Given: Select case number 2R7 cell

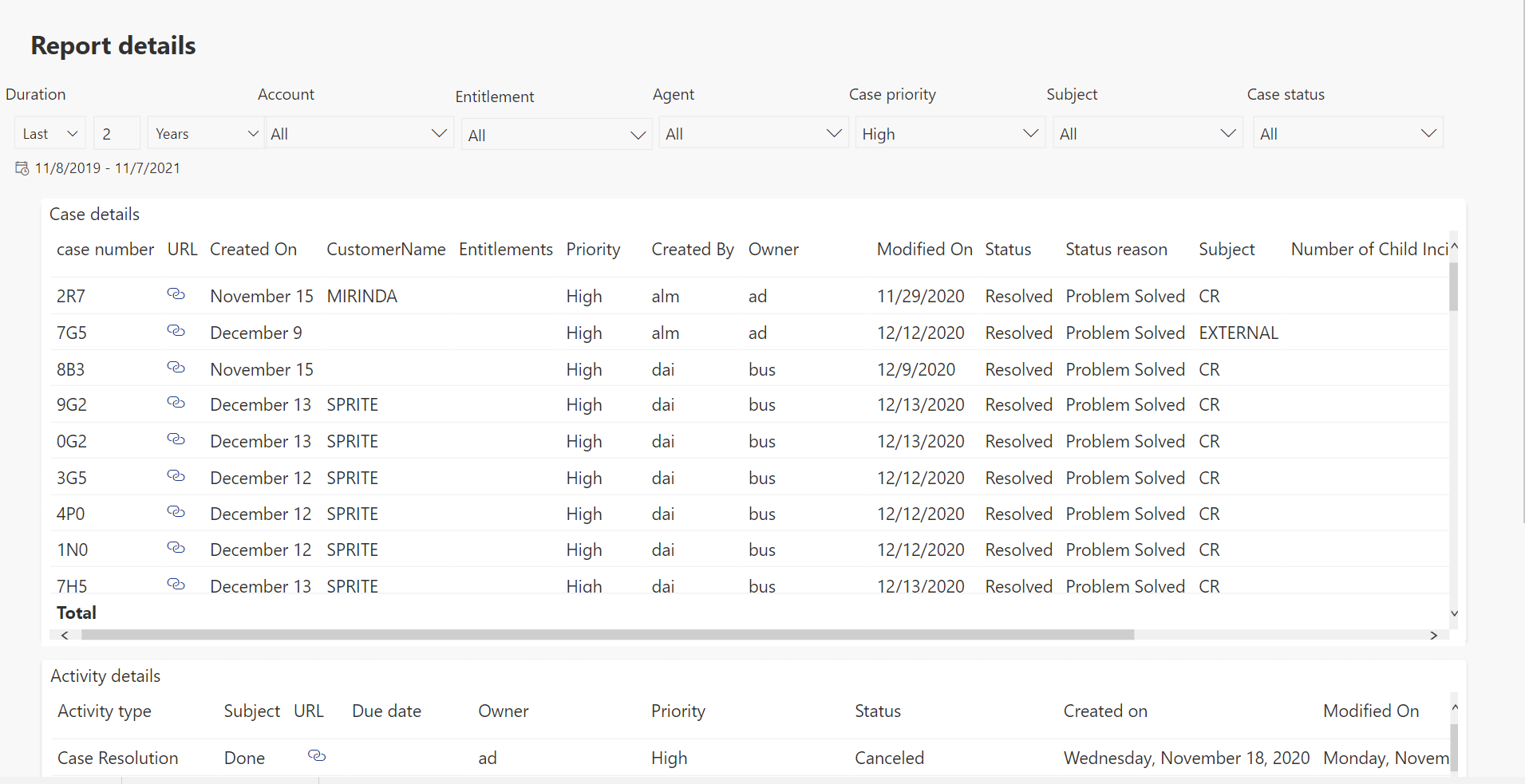Looking at the screenshot, I should click(71, 297).
